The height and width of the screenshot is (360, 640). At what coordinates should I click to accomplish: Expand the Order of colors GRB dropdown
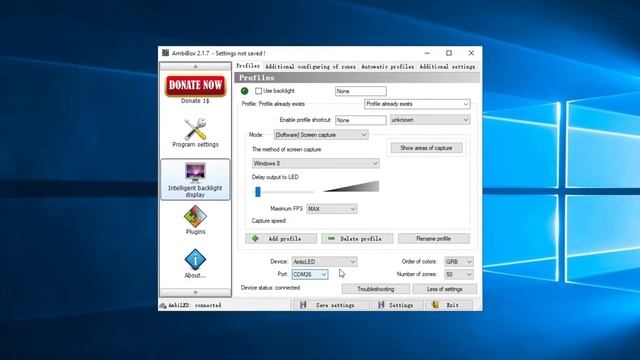tap(459, 262)
